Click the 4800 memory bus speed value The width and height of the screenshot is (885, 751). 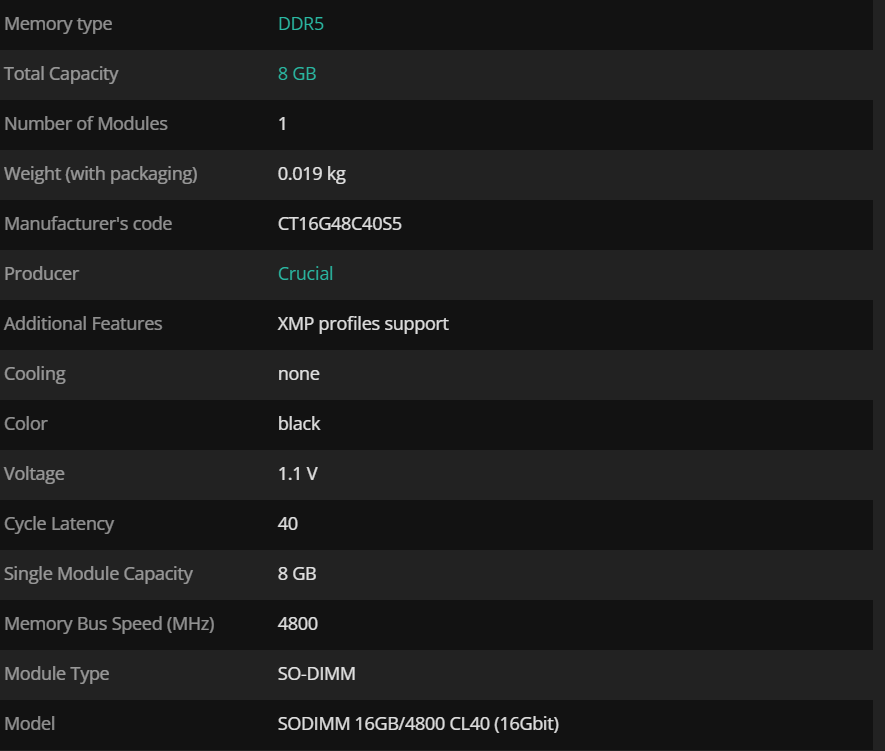pos(297,624)
